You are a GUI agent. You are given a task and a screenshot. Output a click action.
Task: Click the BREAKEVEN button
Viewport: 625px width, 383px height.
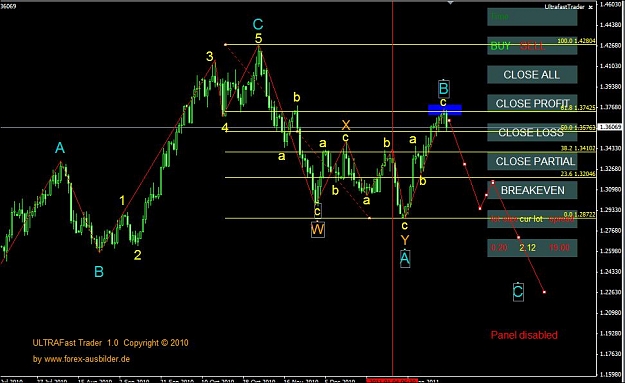[x=532, y=190]
